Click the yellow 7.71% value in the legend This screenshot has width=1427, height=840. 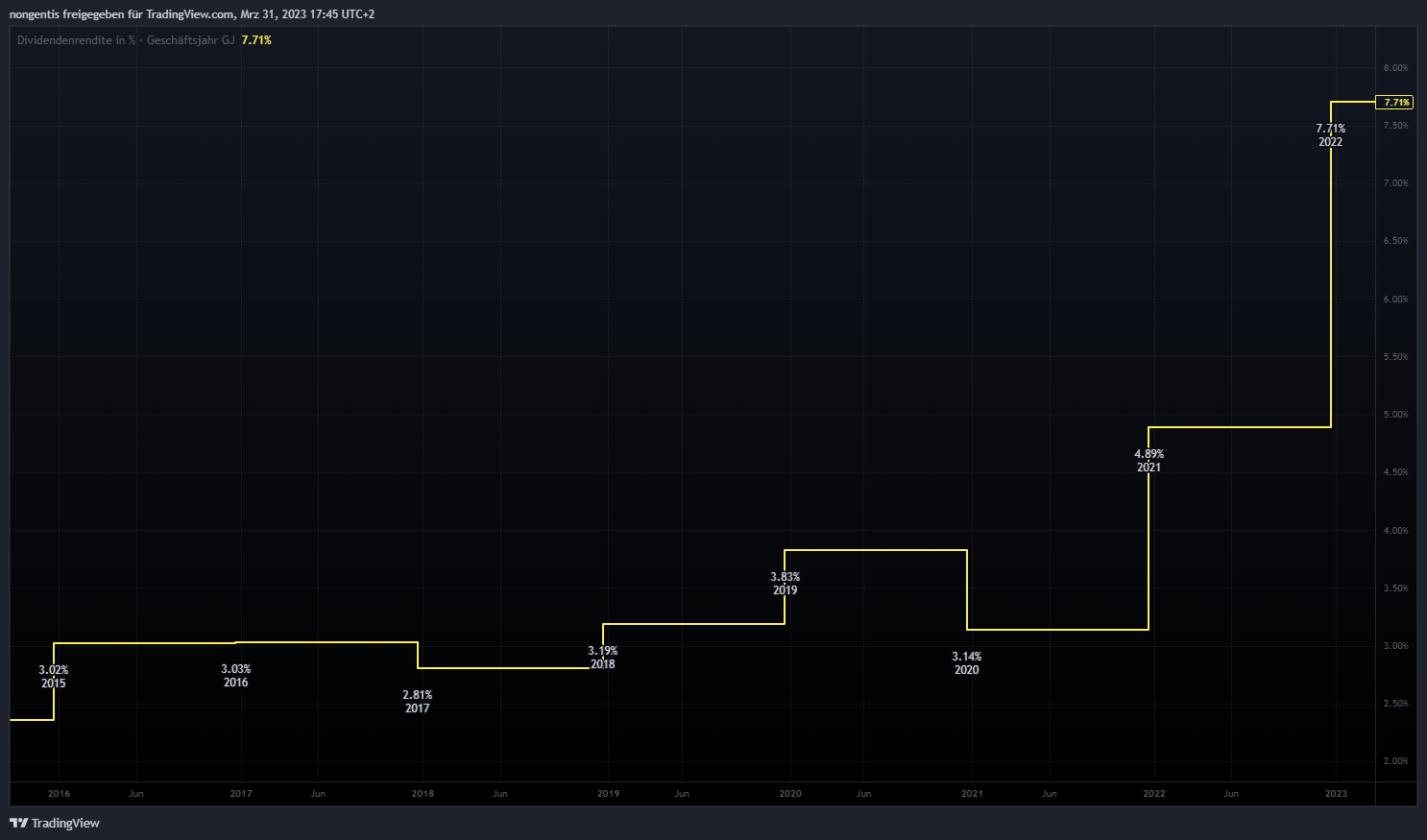point(256,40)
